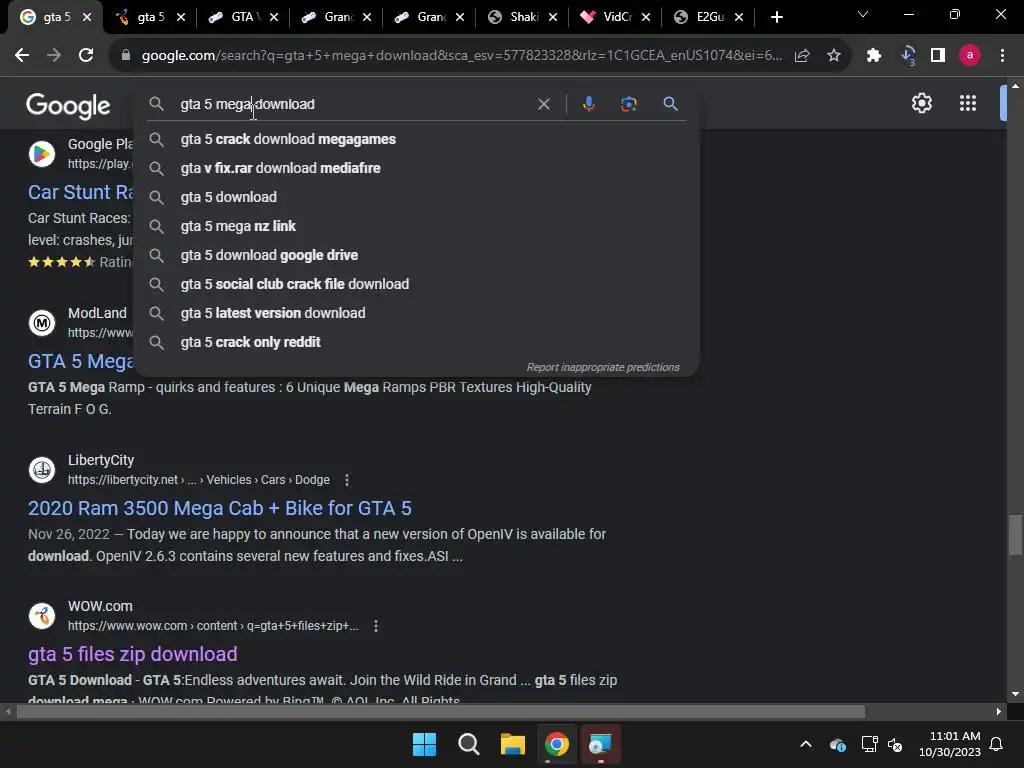1024x768 pixels.
Task: Select suggestion gta 5 crack download megagames
Action: [x=417, y=139]
